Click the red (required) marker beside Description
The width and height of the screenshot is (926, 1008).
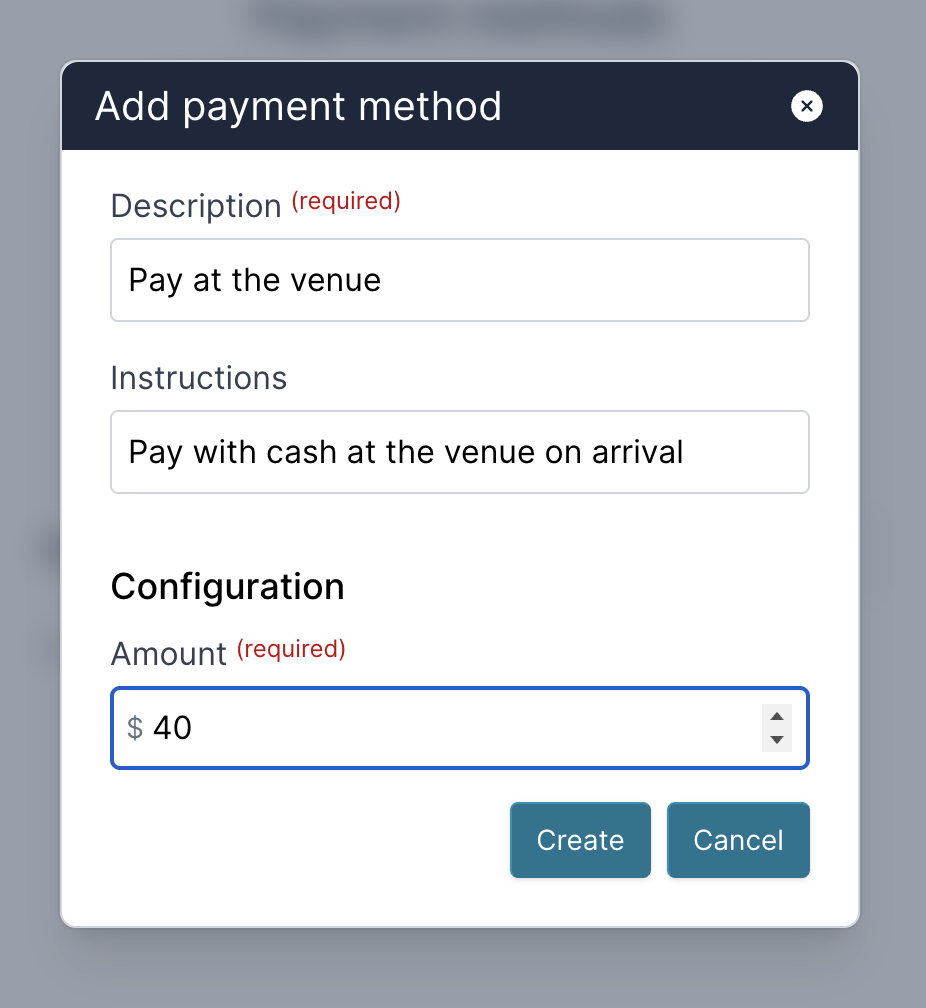point(346,201)
